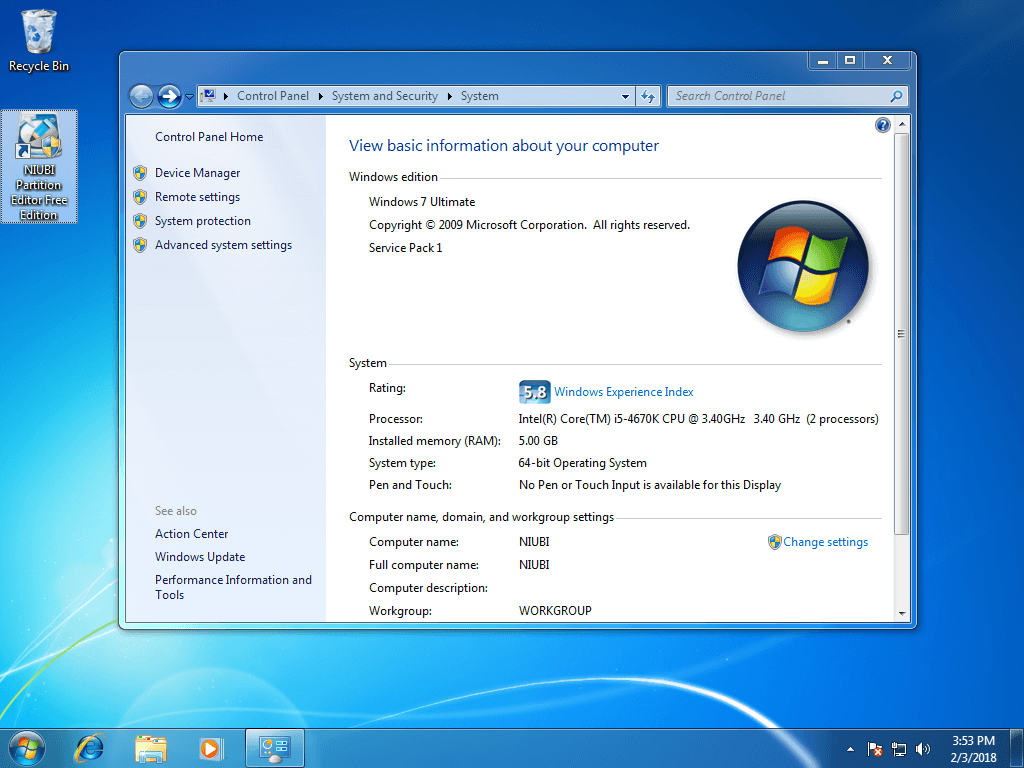Open System protection link
The width and height of the screenshot is (1024, 768).
tap(202, 221)
